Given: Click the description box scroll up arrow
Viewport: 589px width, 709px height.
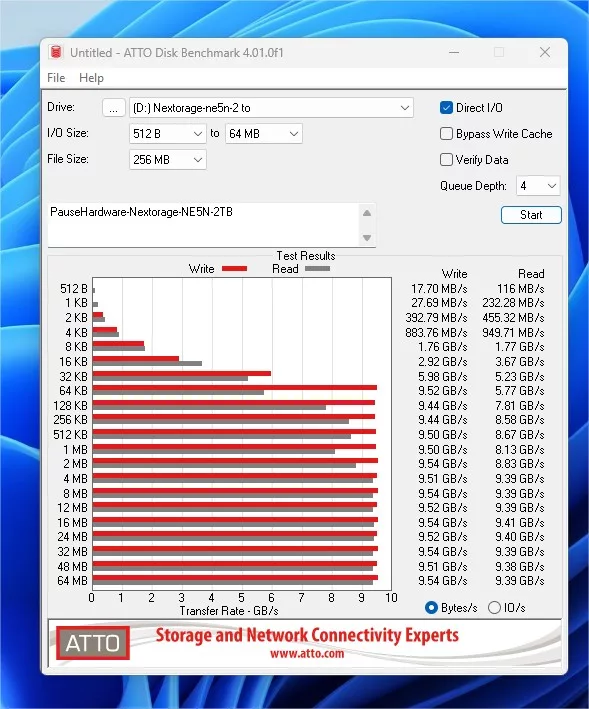Looking at the screenshot, I should click(x=367, y=213).
